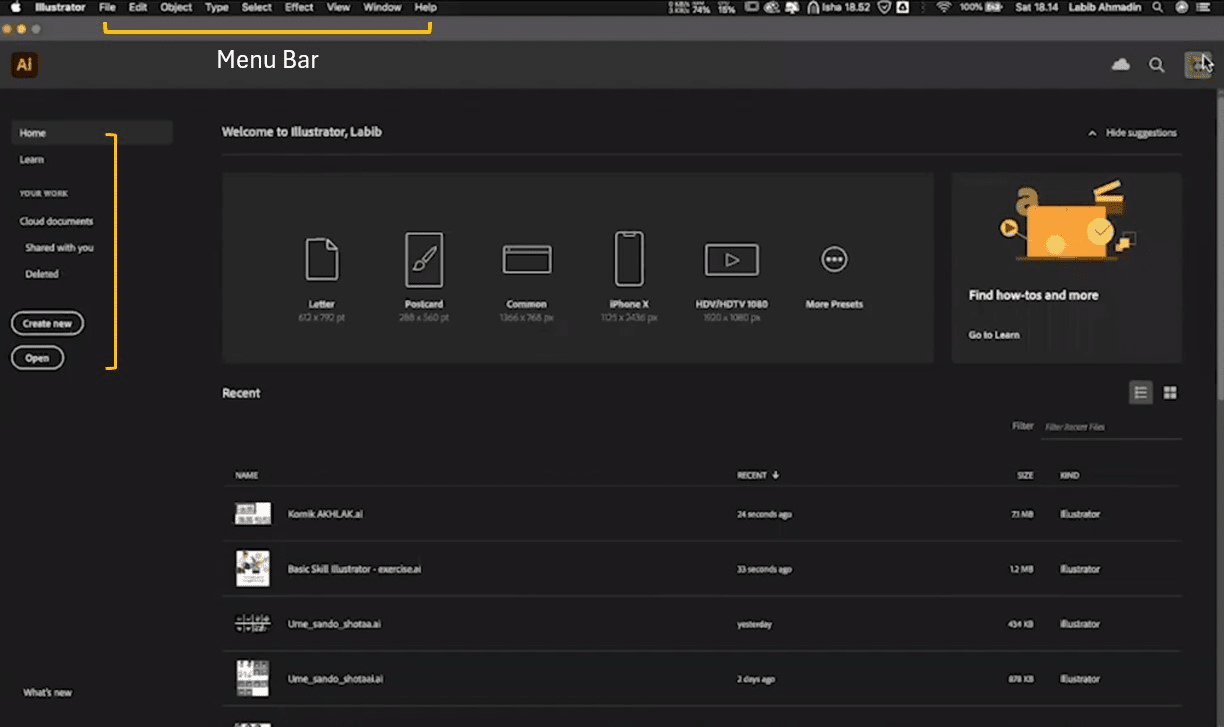
Task: Open More Presets ellipsis icon
Action: [x=834, y=260]
